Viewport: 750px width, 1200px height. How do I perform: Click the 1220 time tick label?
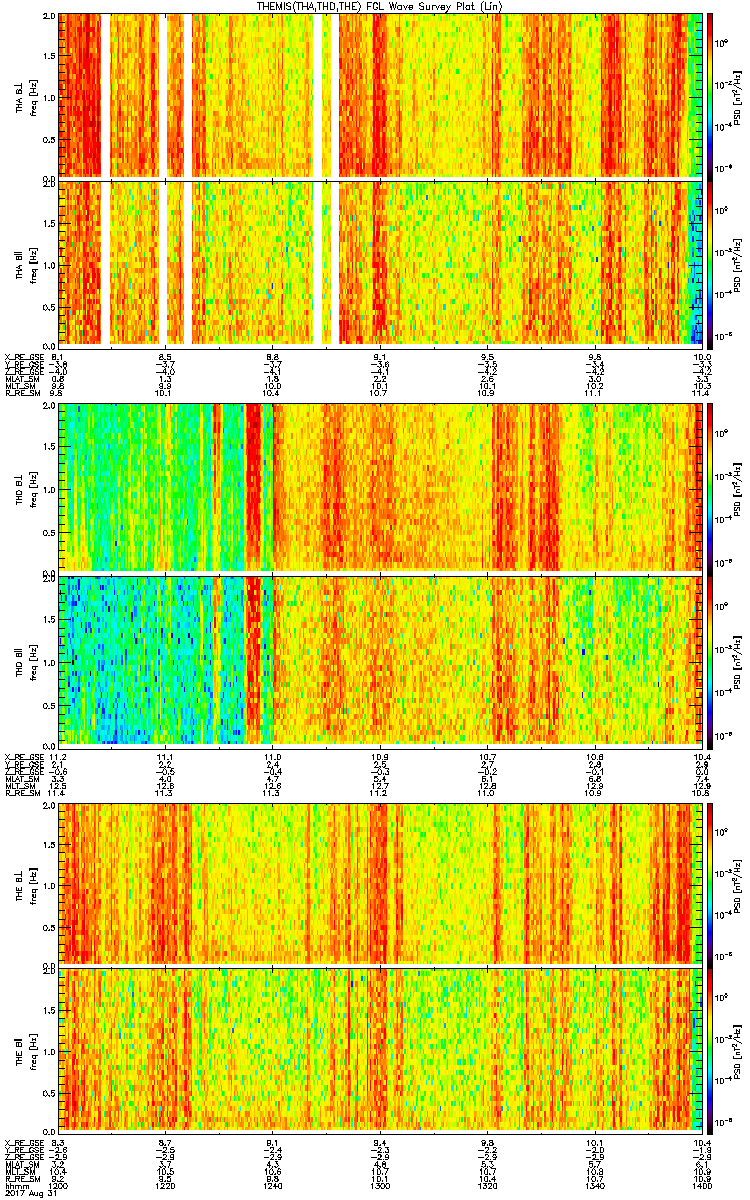[x=165, y=1187]
